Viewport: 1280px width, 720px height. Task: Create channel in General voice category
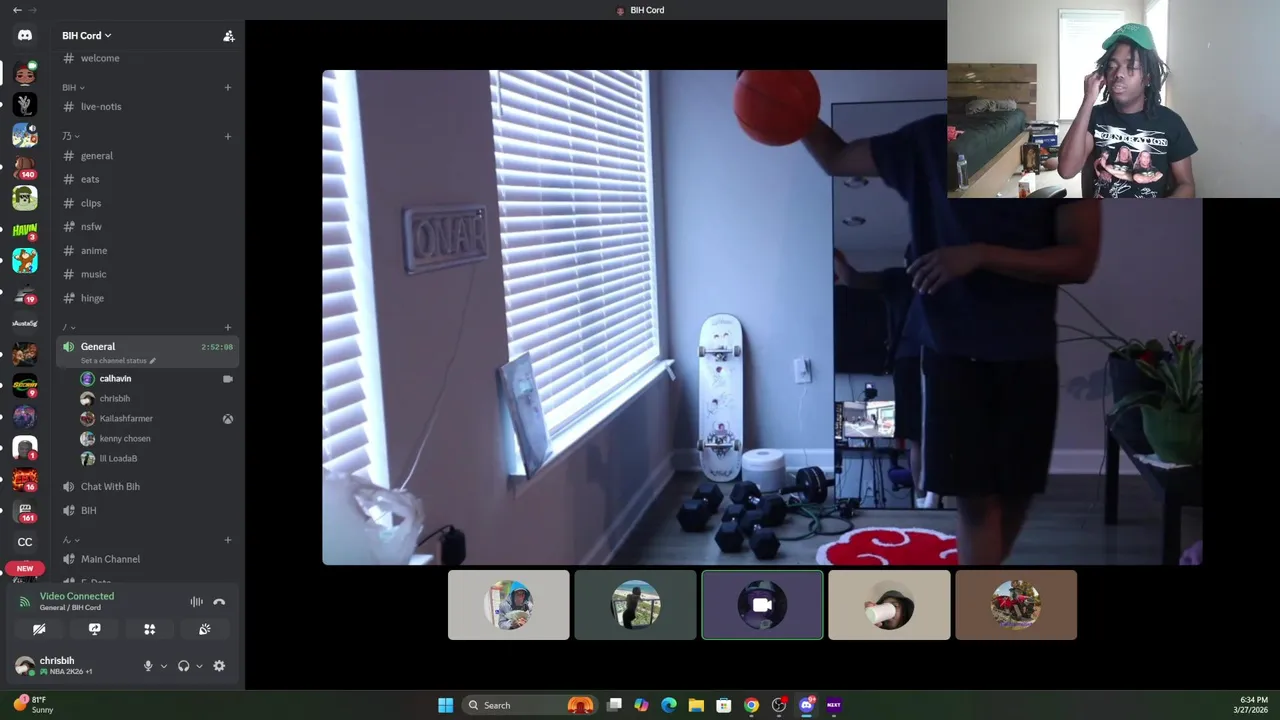tap(227, 327)
